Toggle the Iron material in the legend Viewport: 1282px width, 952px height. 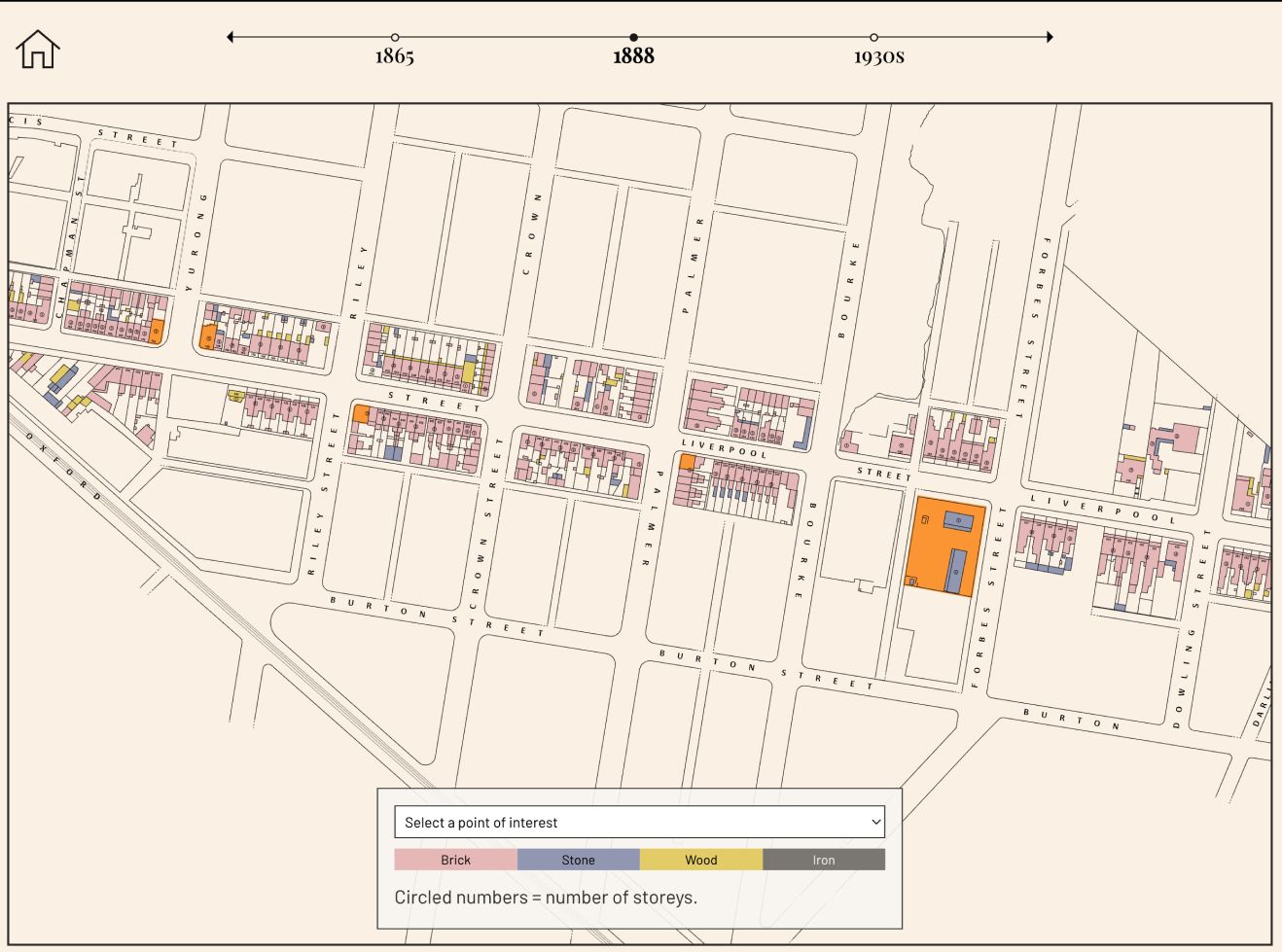click(x=824, y=860)
